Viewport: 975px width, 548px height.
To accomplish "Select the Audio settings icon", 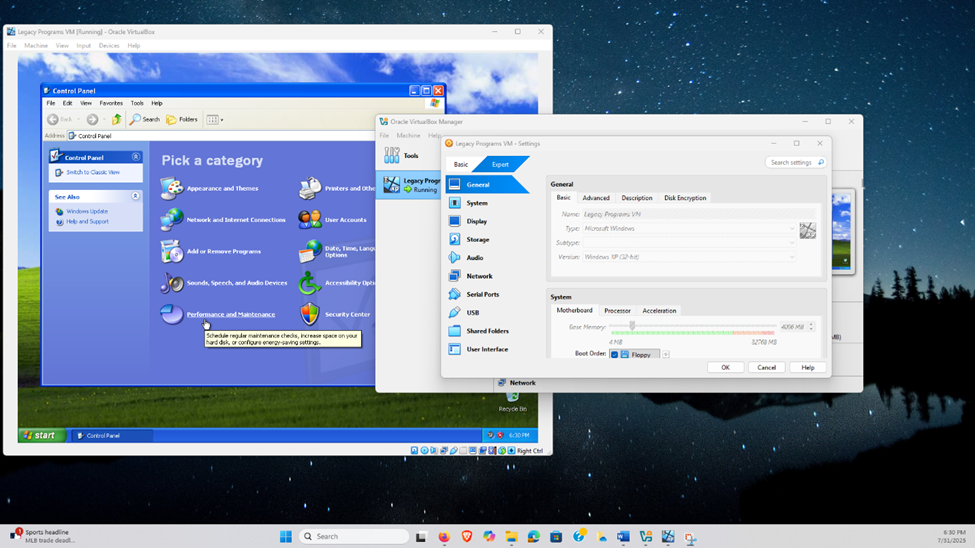I will tap(455, 258).
